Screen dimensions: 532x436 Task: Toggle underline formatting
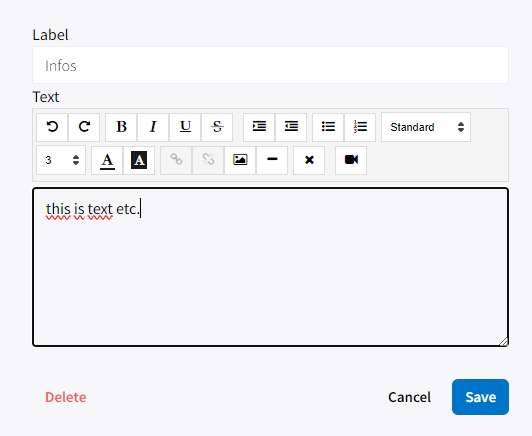point(185,127)
